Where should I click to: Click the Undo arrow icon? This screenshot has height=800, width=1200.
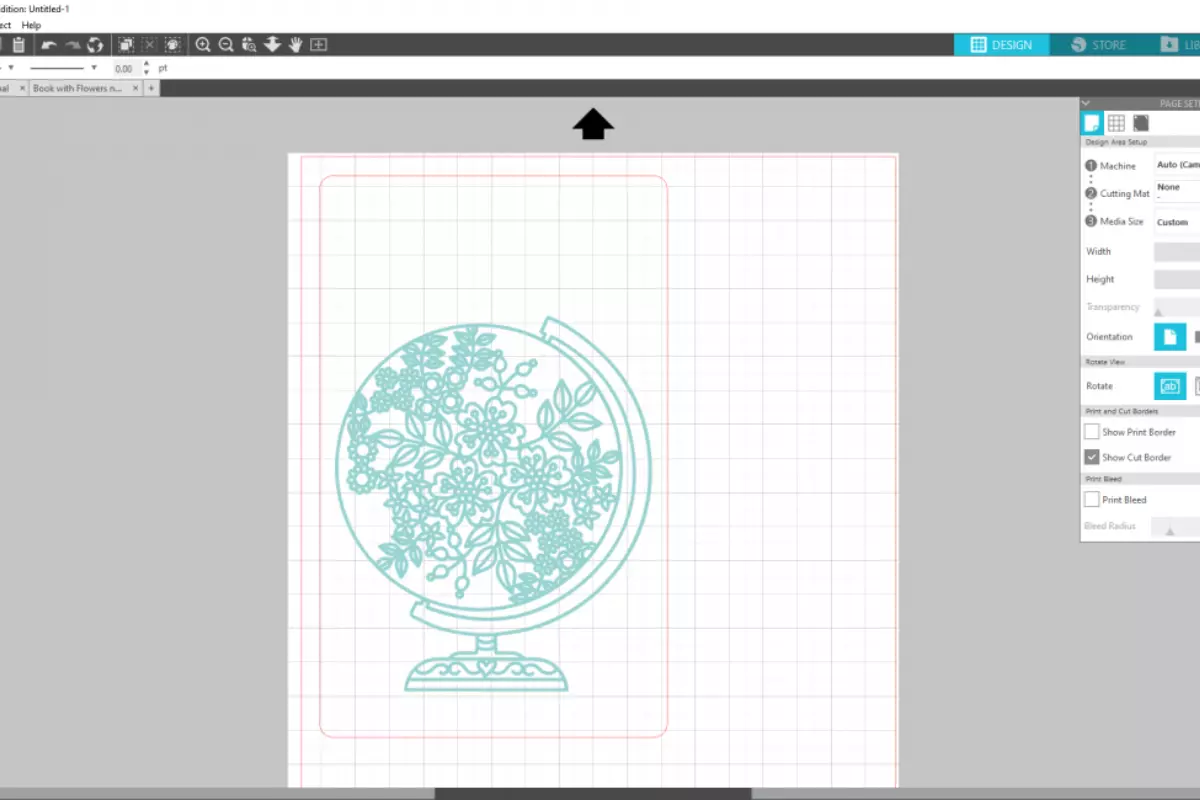[x=48, y=45]
